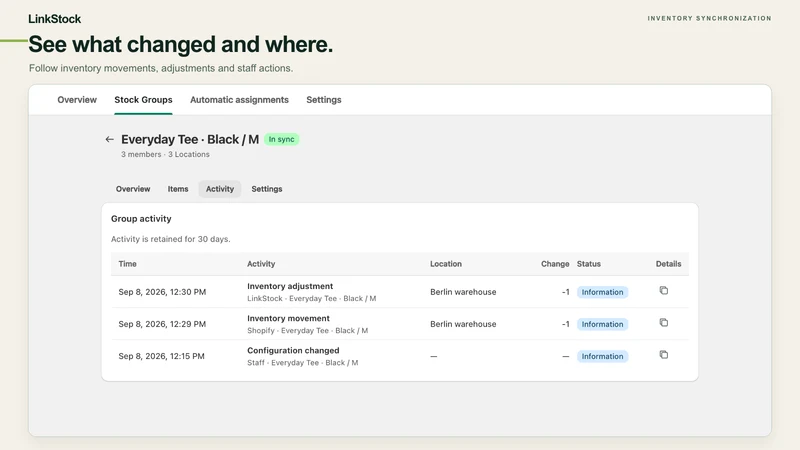Image resolution: width=800 pixels, height=450 pixels.
Task: Select "Sep 8, 2026, 12:30 PM" timestamp
Action: tap(162, 292)
